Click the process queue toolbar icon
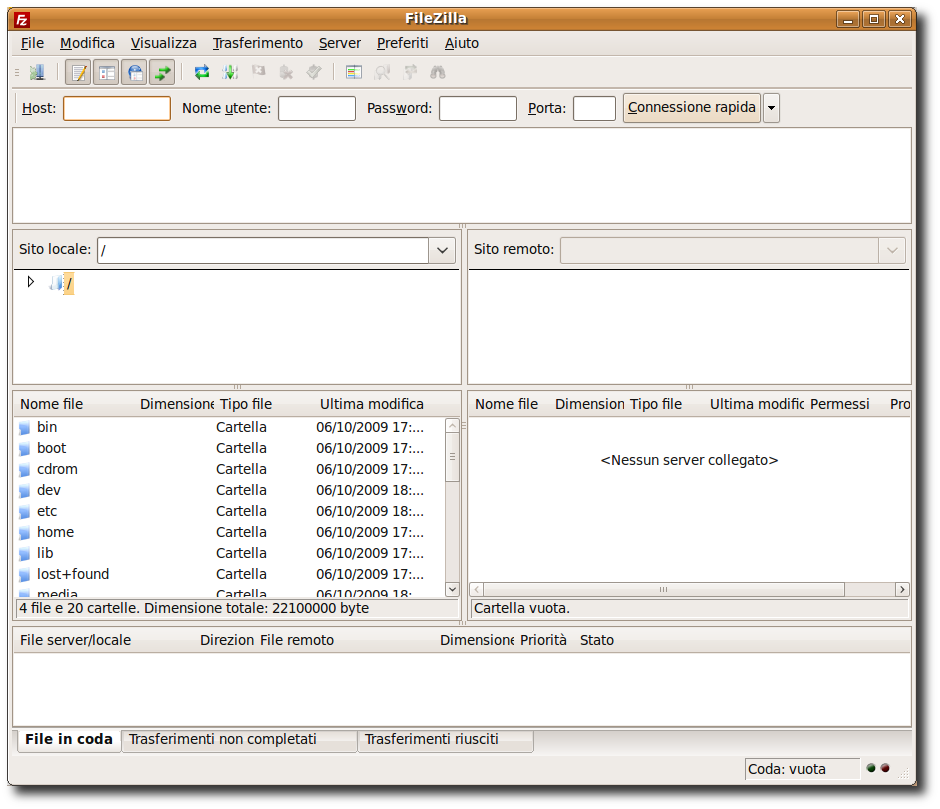Screen dimensions: 940x809 [230, 73]
